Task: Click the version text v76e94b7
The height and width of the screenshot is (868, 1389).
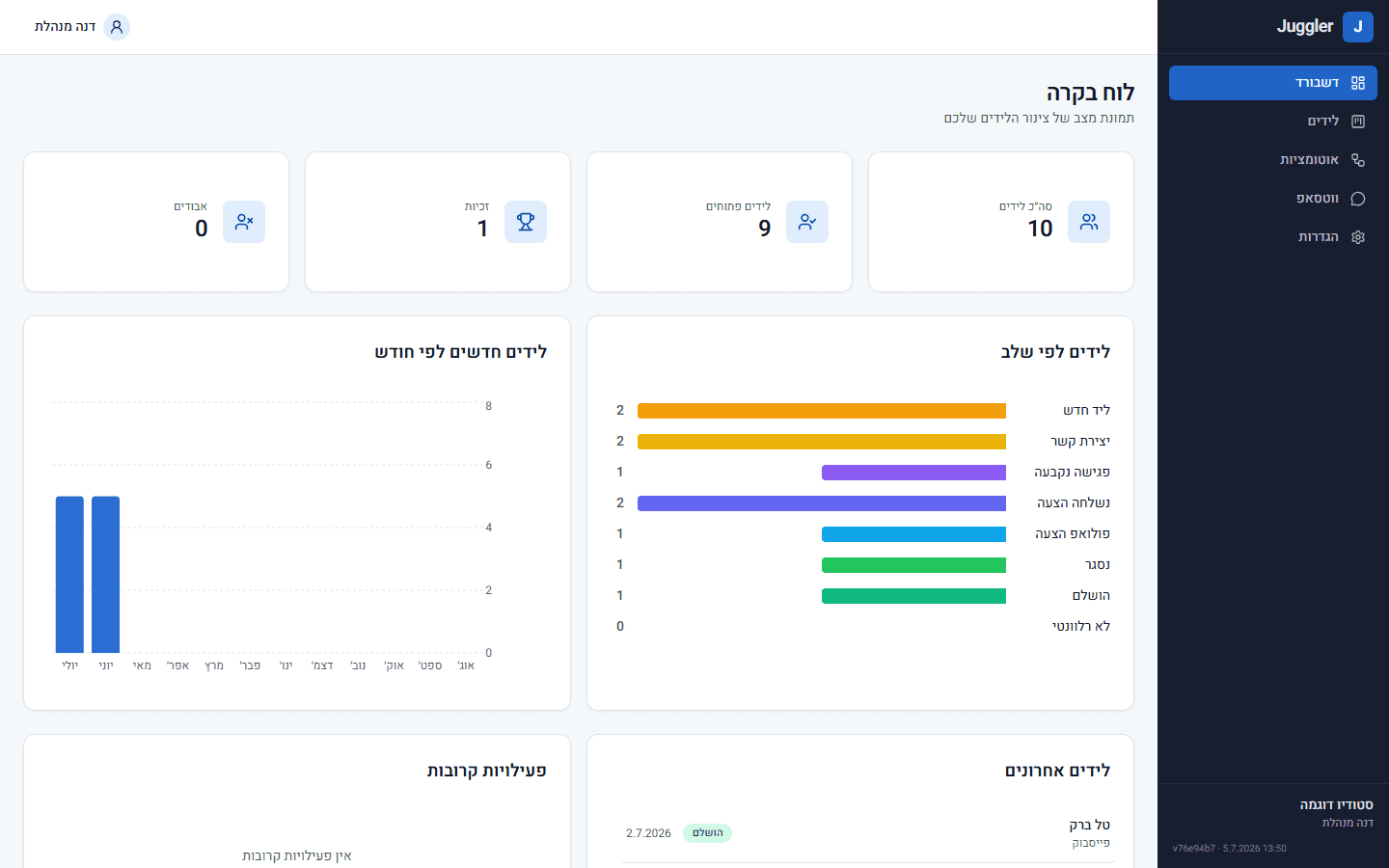Action: coord(1194,849)
